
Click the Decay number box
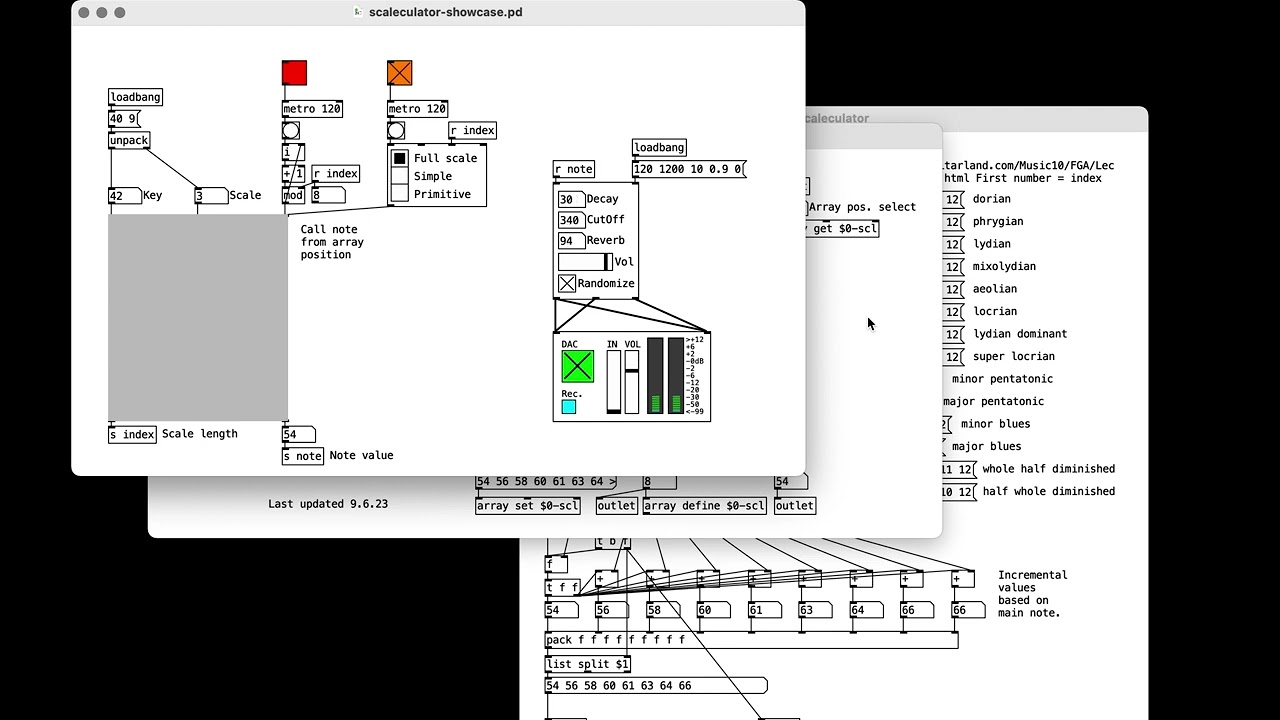pos(571,199)
